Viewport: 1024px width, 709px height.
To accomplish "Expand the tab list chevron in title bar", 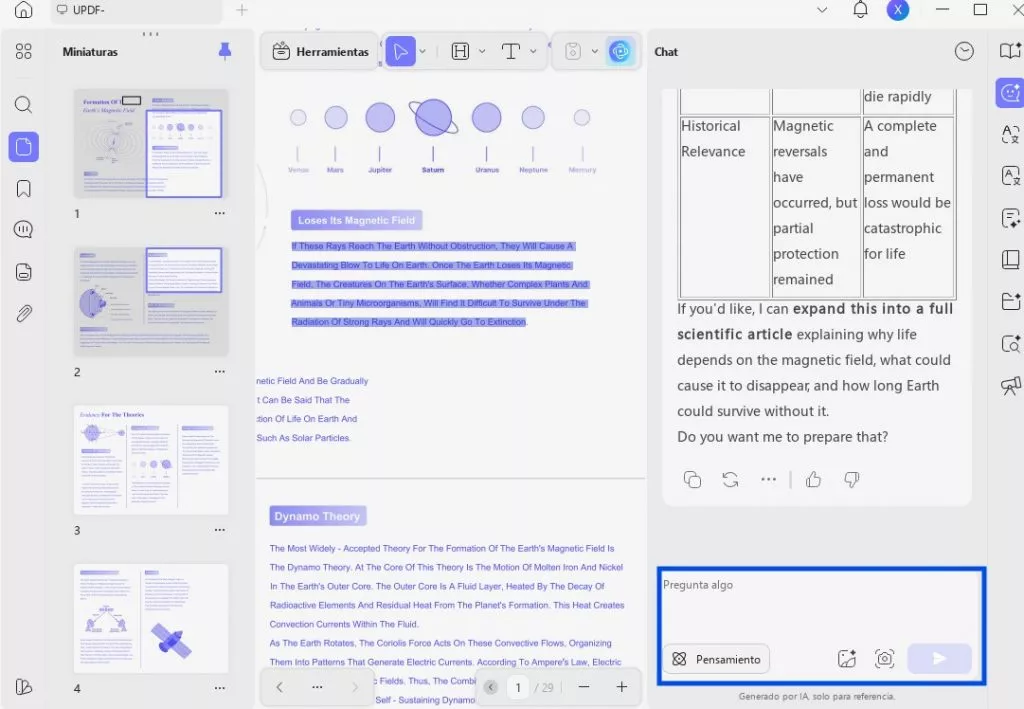I will (x=822, y=10).
